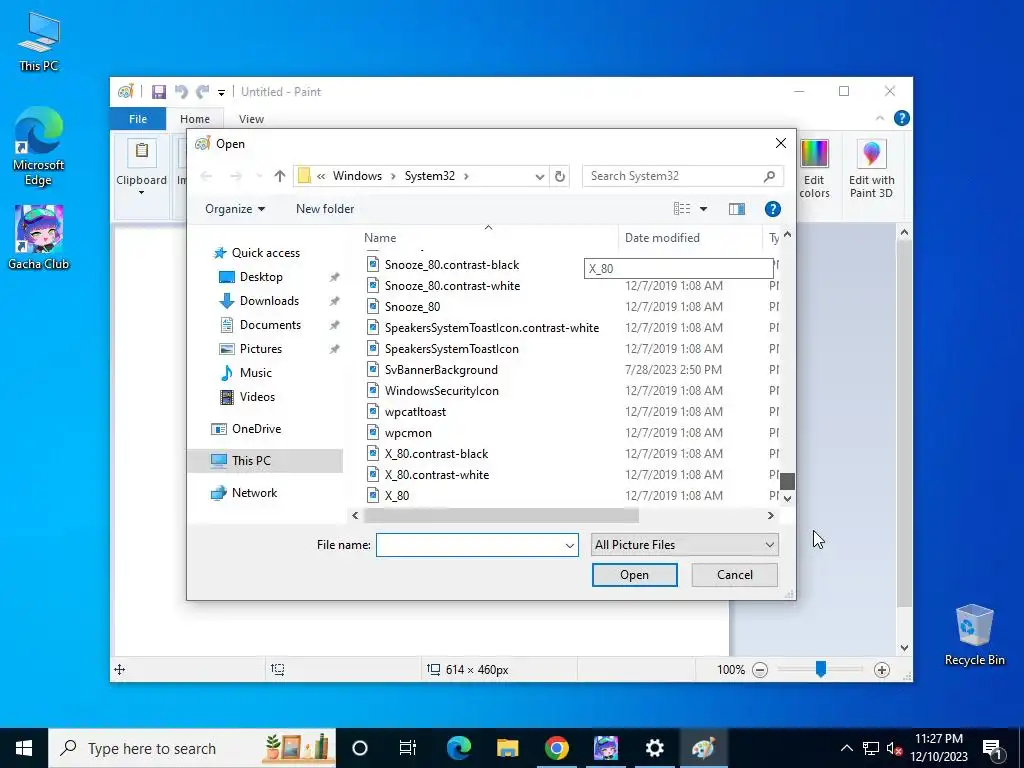Open Pictures in navigation pane

point(260,349)
